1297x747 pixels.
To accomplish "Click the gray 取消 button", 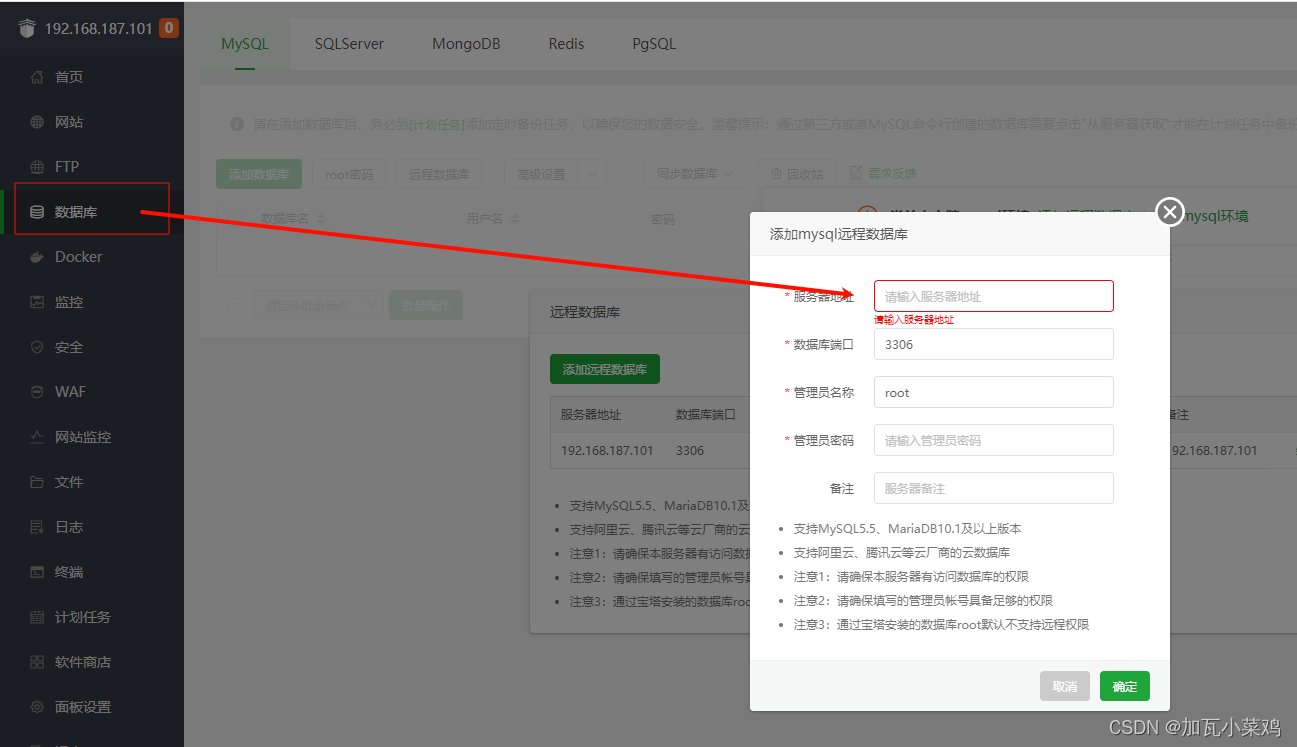I will coord(1065,686).
